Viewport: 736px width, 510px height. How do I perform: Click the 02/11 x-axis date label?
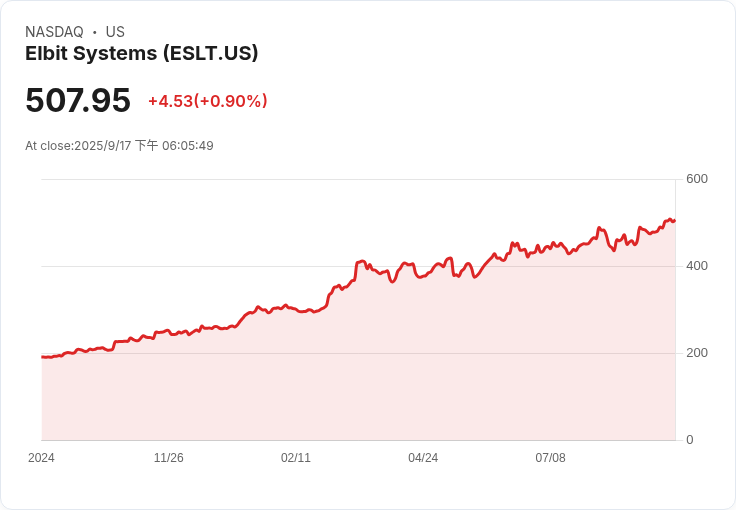click(x=296, y=458)
